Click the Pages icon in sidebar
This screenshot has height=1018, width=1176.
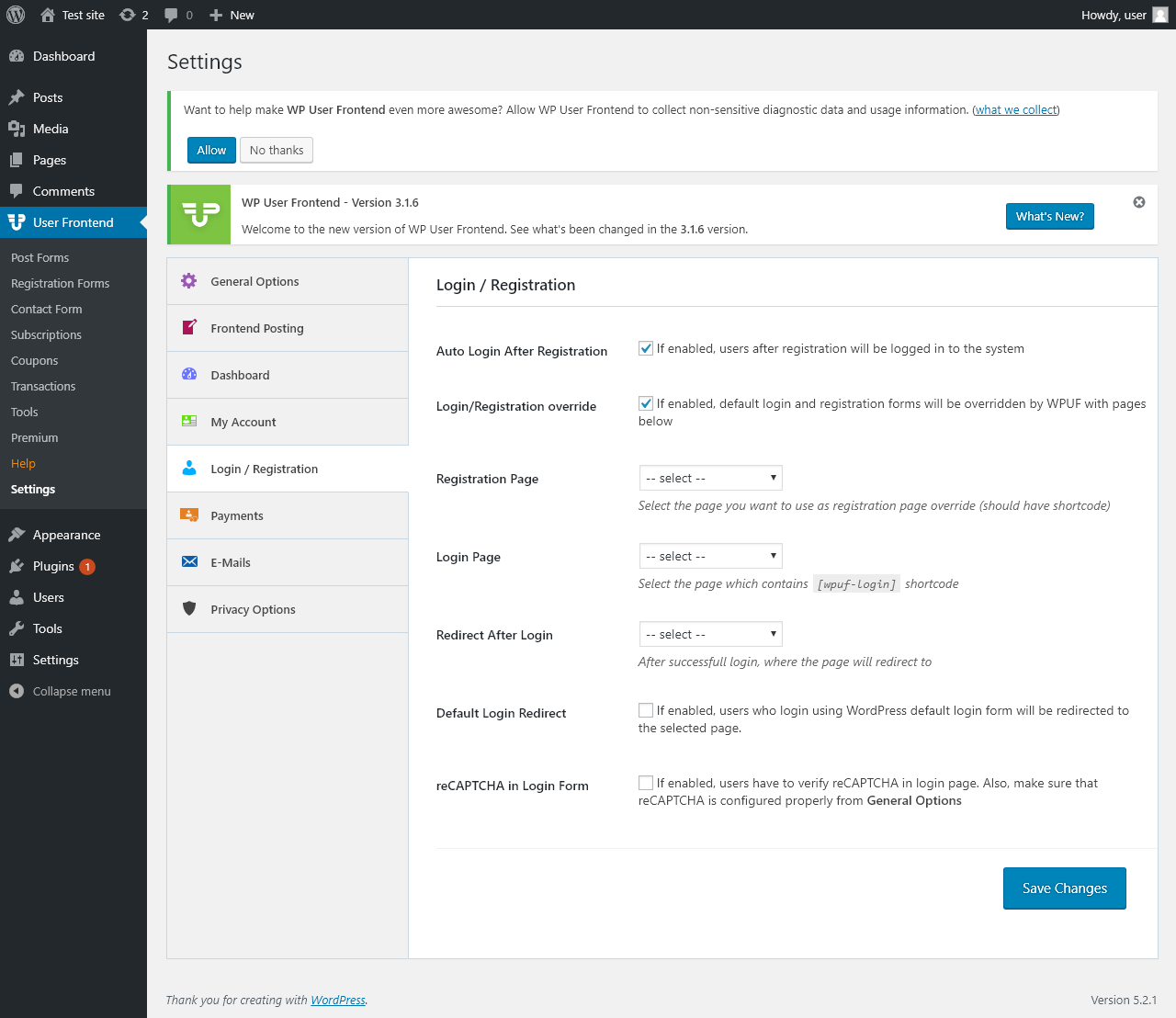17,160
